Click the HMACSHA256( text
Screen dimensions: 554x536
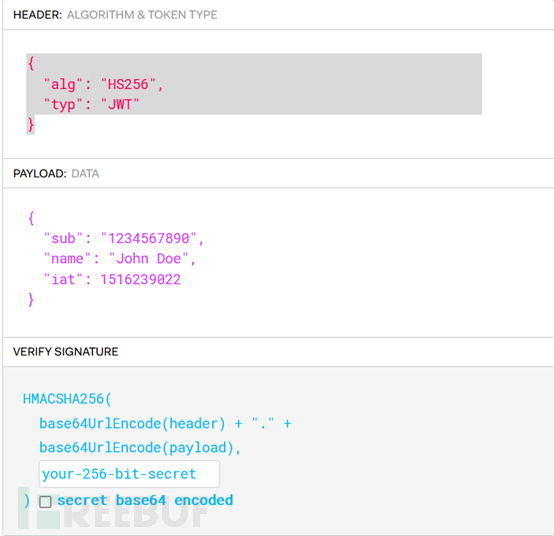pyautogui.click(x=67, y=399)
